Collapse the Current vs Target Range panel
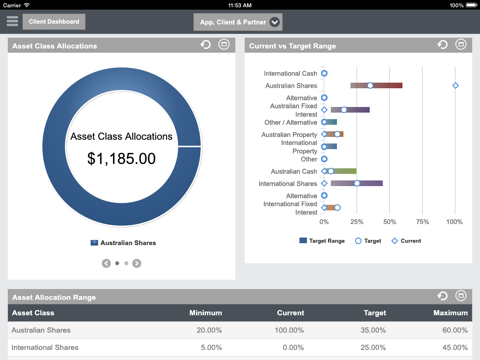Screen dimensions: 480x360 click(461, 44)
